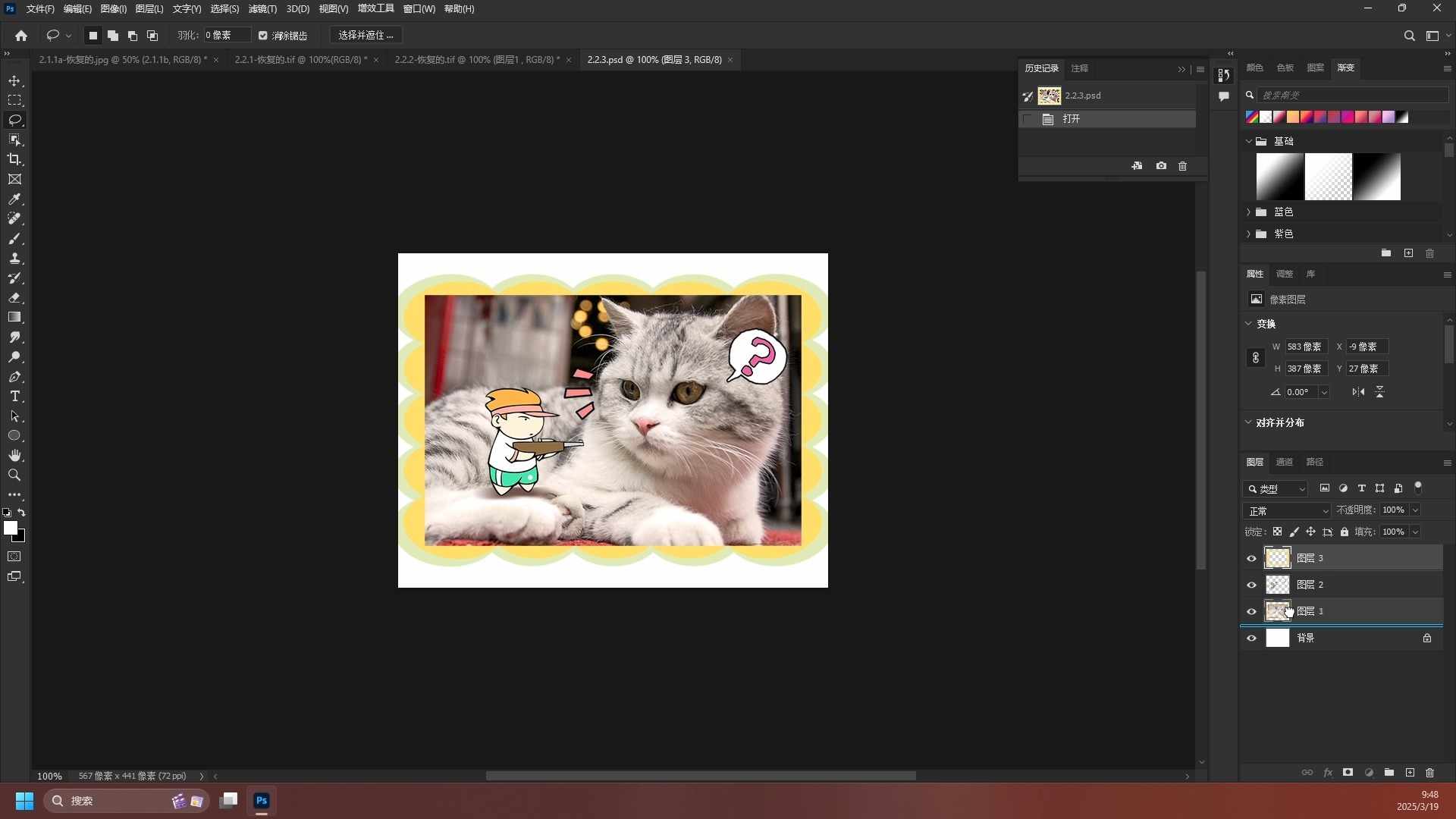Viewport: 1456px width, 819px height.
Task: Select black-to-white gradient thumbnail in 基础
Action: click(x=1376, y=177)
